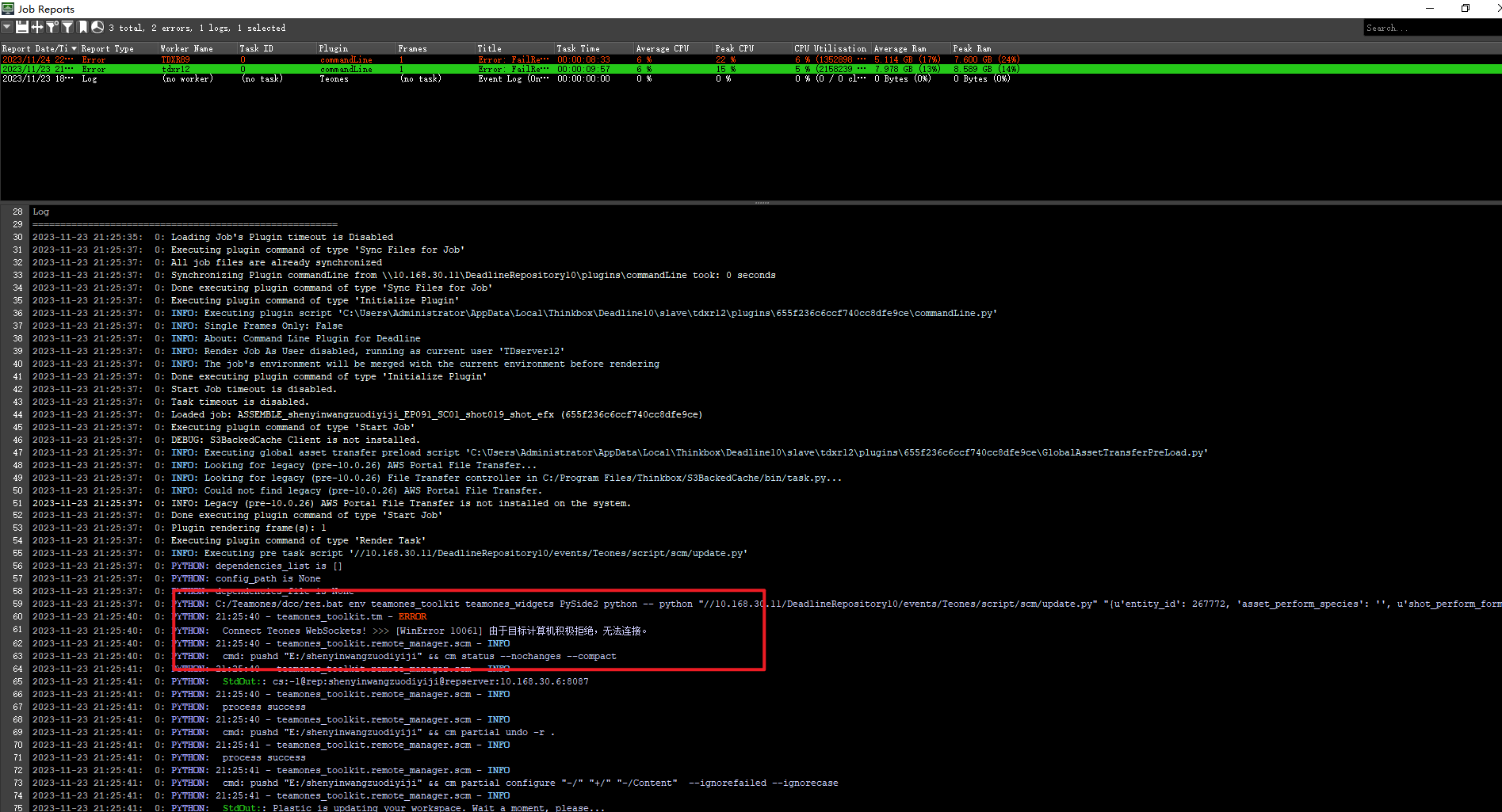
Task: Open the pie chart graph icon
Action: click(97, 28)
